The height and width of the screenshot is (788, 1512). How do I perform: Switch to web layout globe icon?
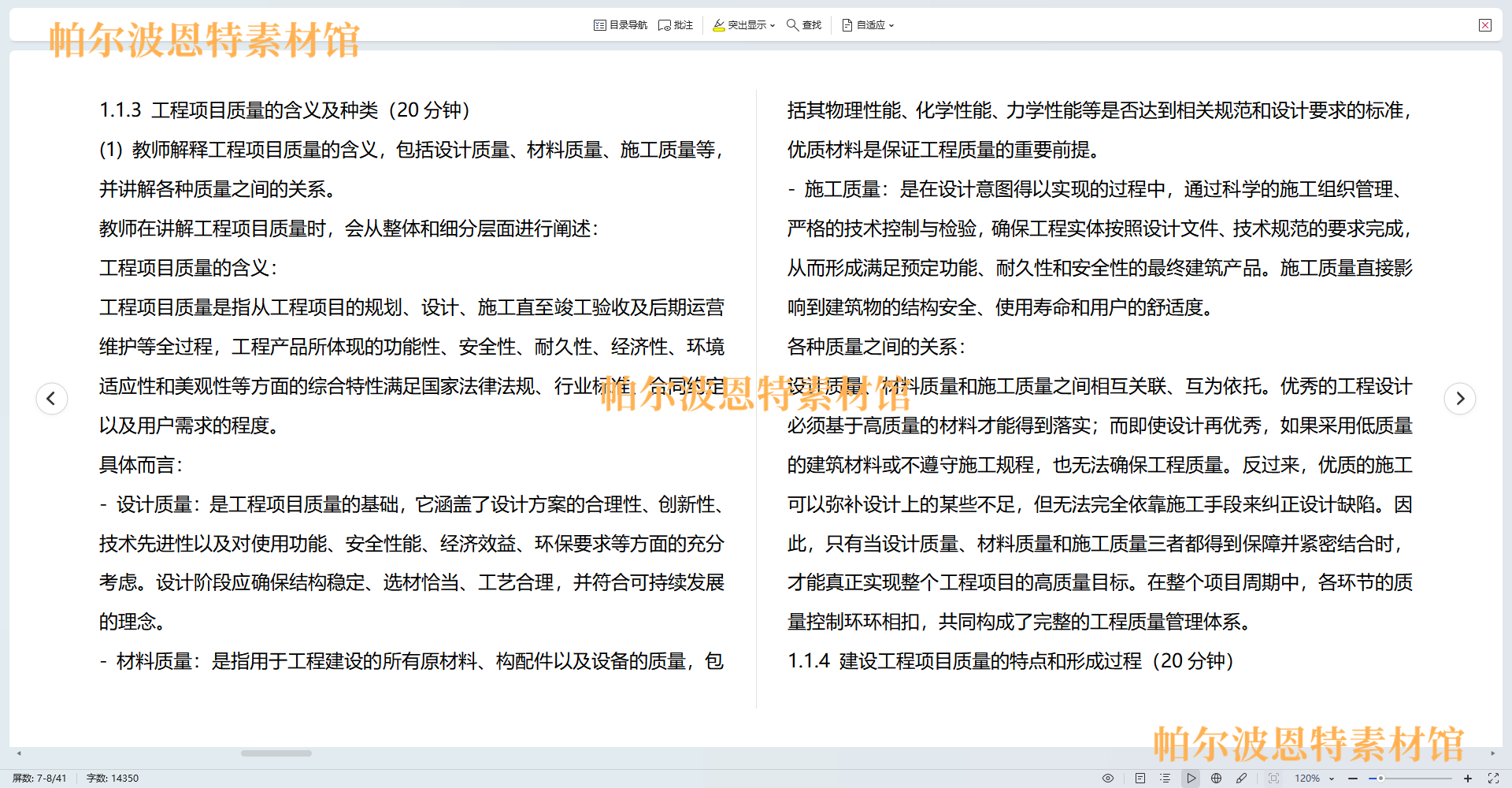(x=1217, y=778)
